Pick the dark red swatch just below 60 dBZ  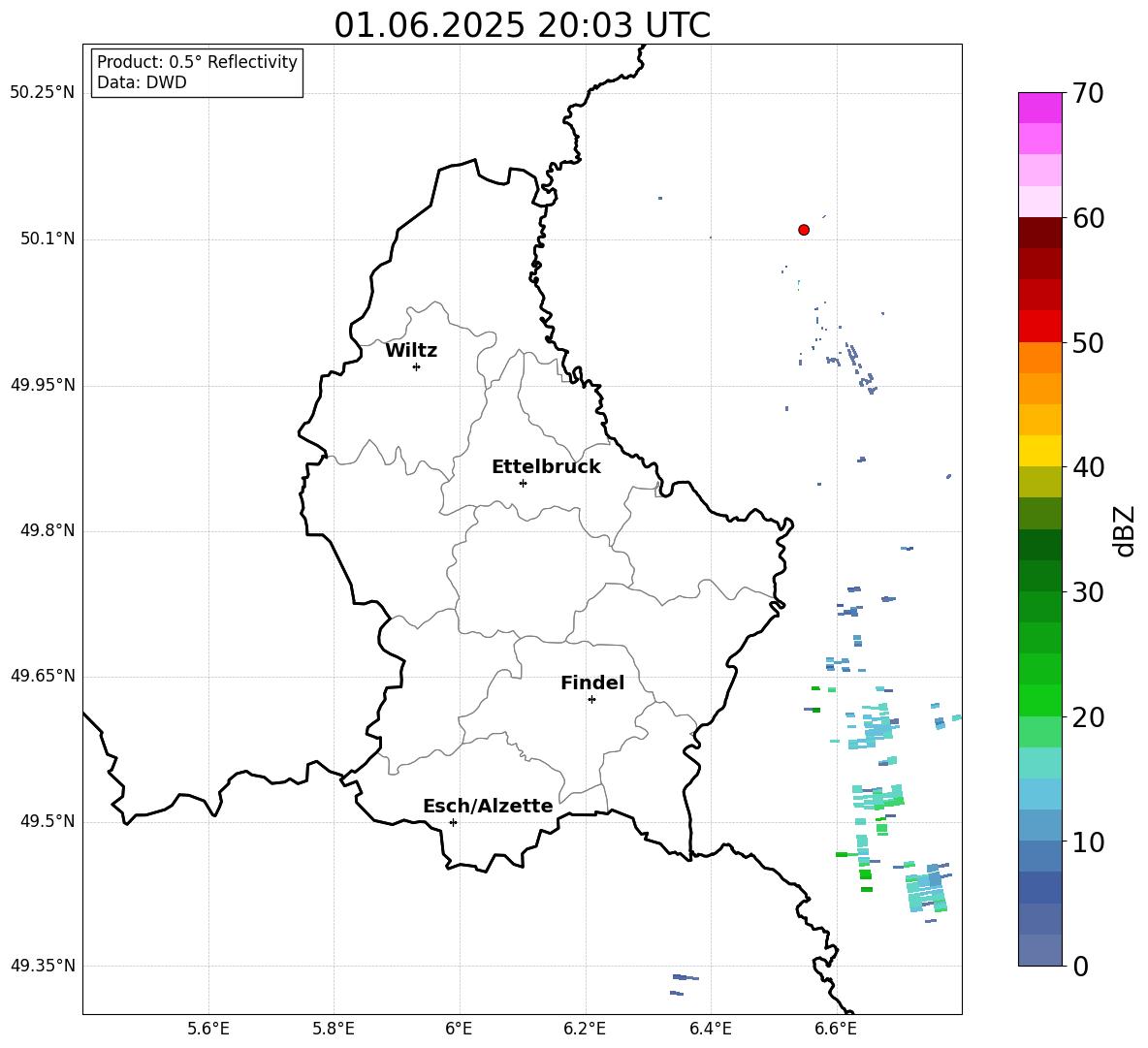(x=1039, y=233)
